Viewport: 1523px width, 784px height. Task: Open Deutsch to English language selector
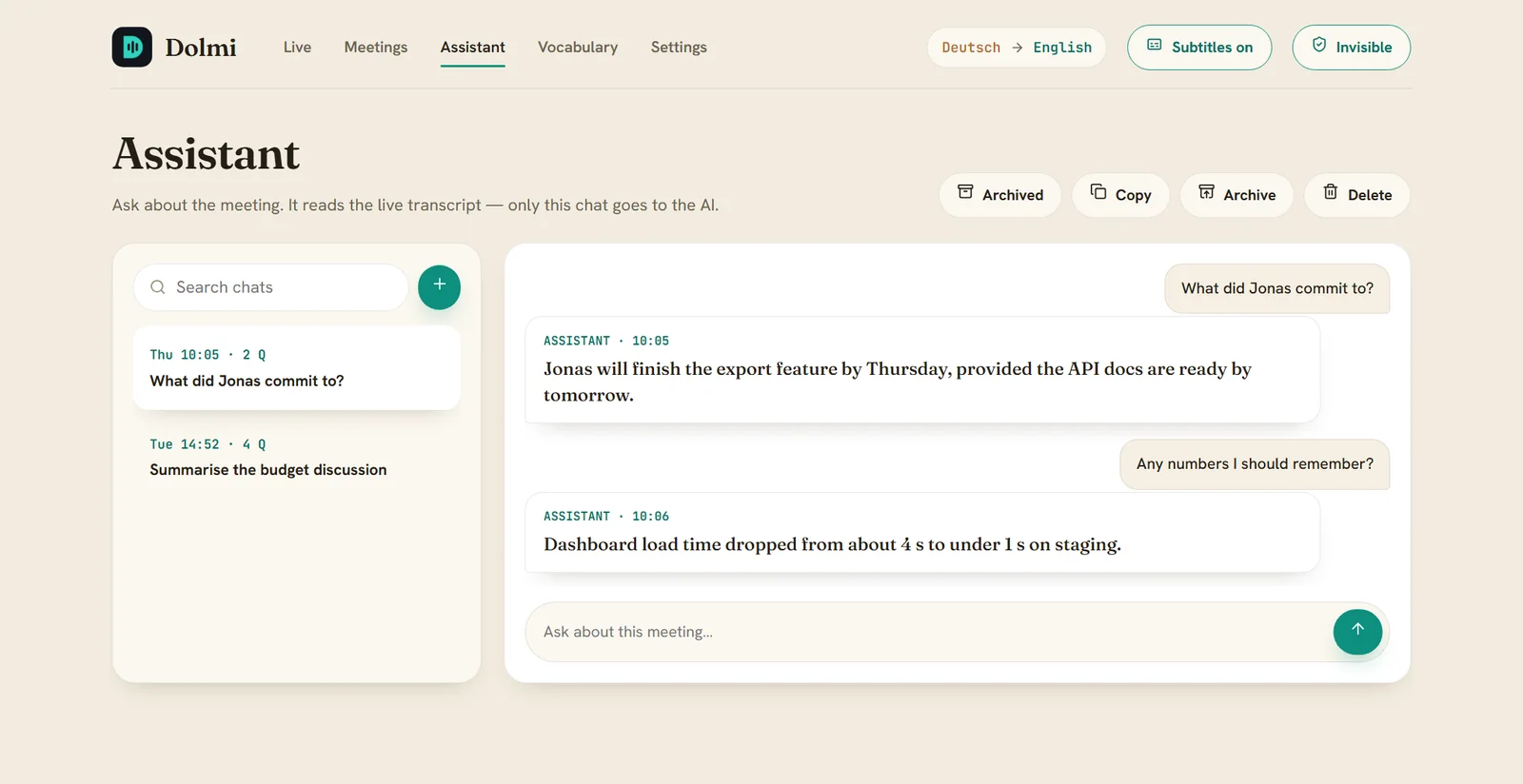pos(1017,47)
